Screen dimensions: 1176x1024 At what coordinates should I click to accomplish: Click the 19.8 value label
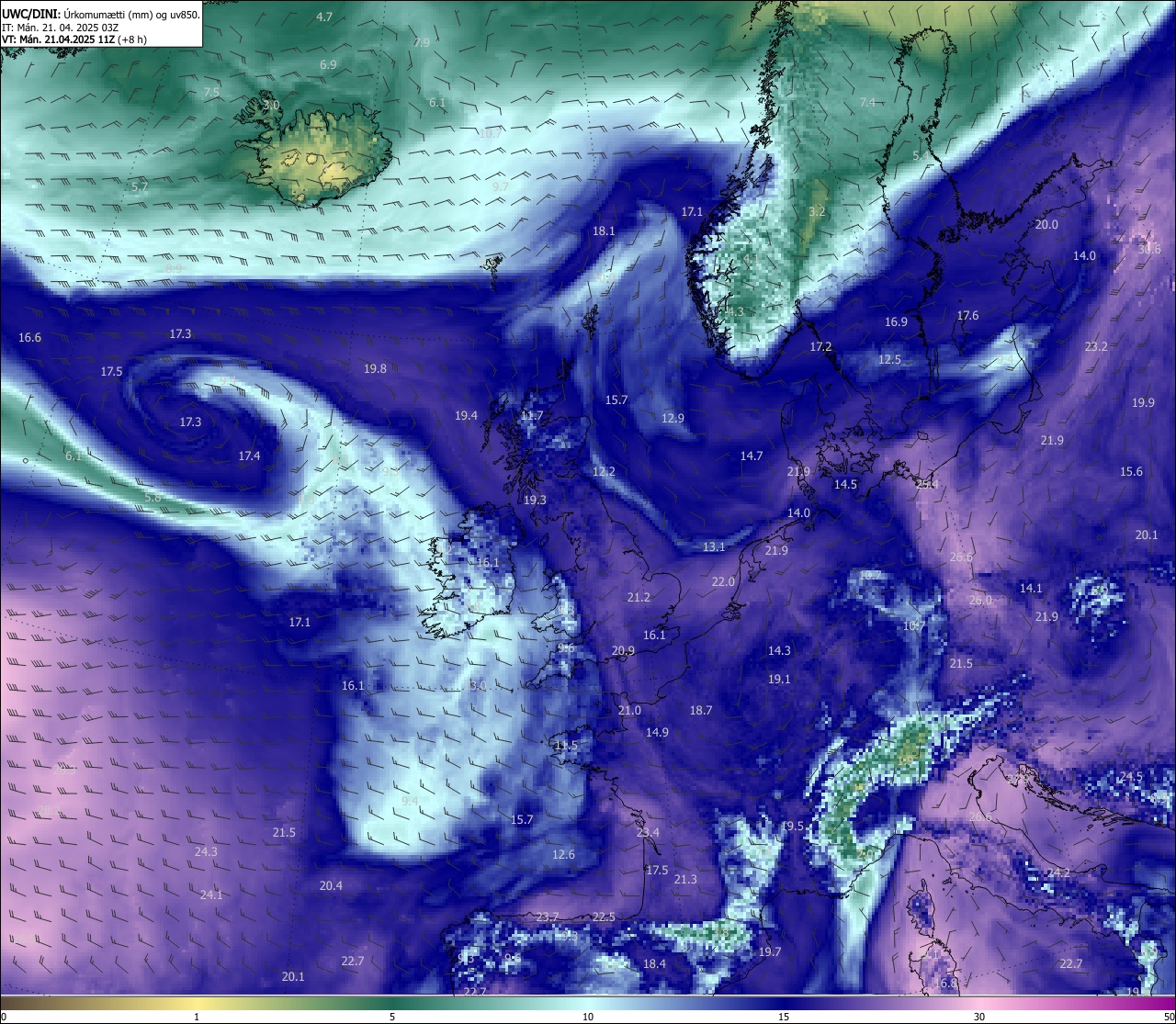tap(375, 369)
